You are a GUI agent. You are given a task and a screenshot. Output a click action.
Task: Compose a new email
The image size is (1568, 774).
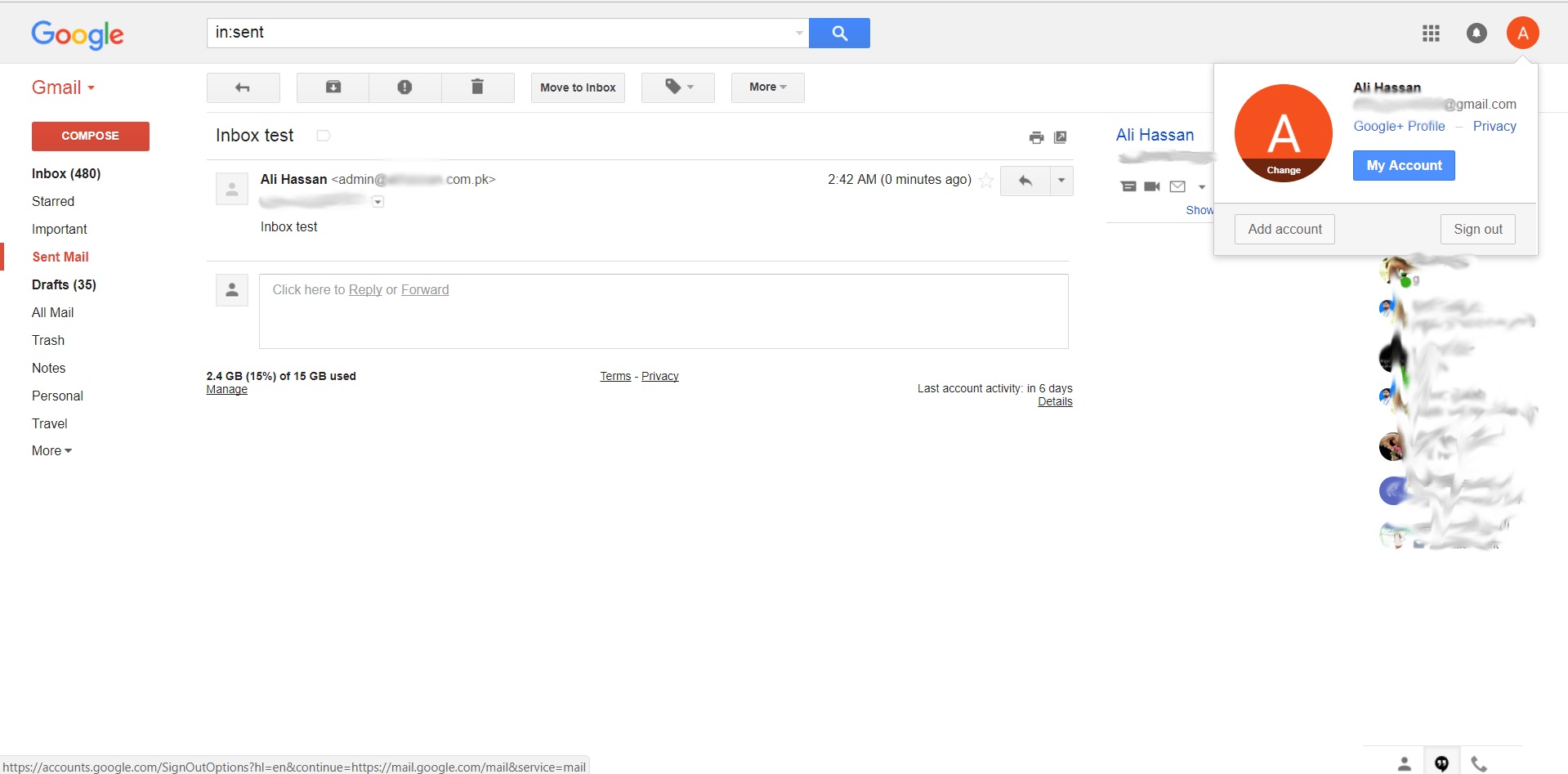tap(90, 136)
